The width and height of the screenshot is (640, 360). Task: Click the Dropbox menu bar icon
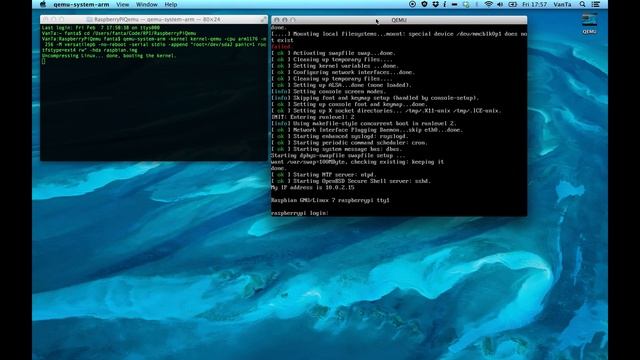(435, 4)
